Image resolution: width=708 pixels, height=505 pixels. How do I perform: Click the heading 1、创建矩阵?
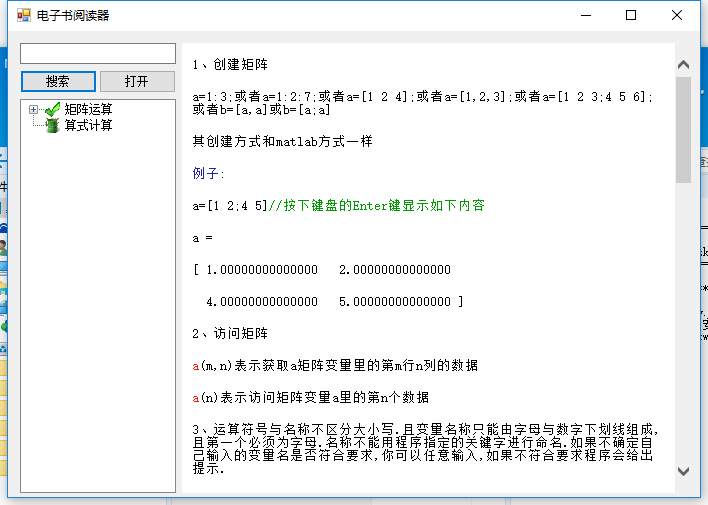point(230,65)
